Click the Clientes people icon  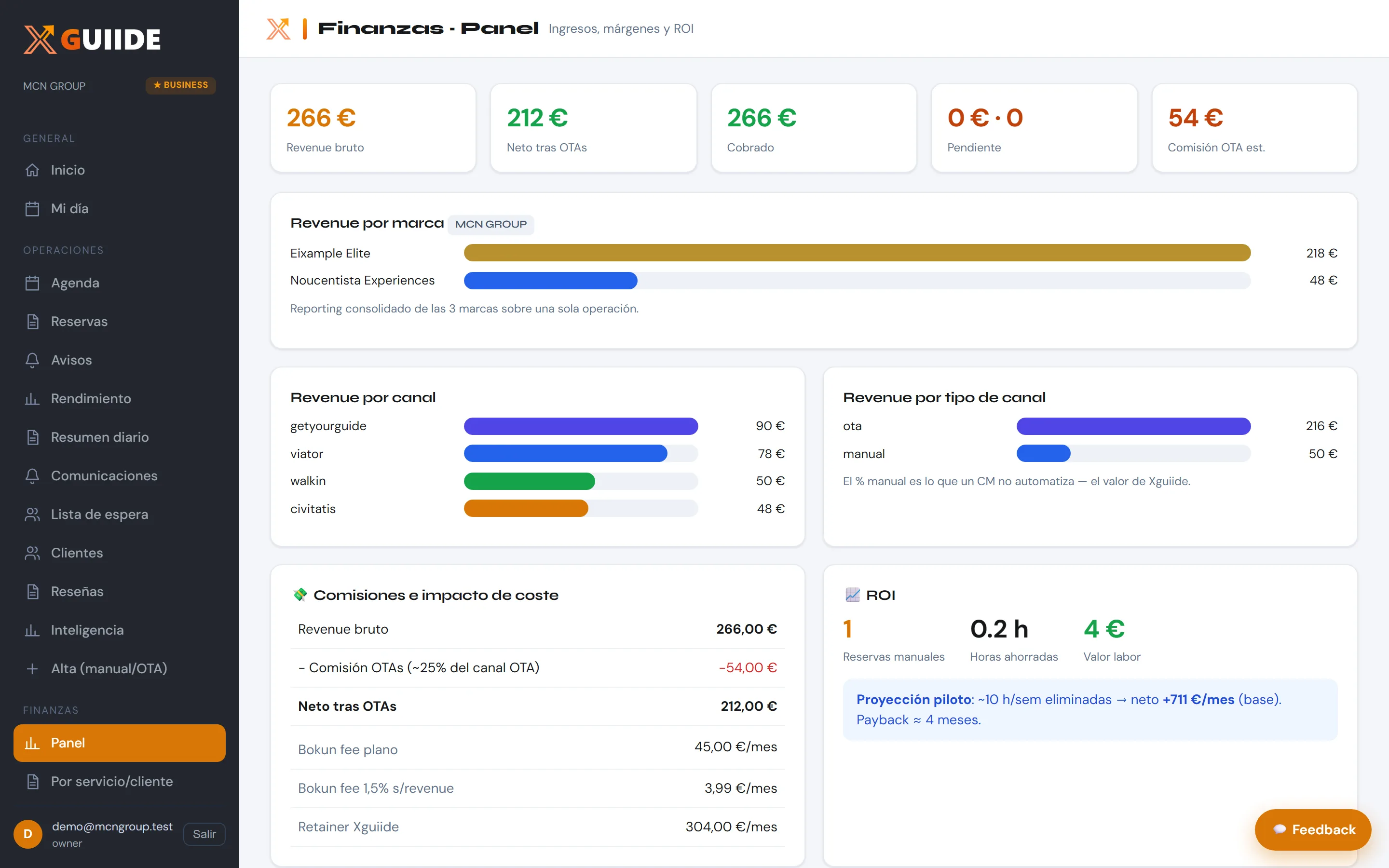pyautogui.click(x=32, y=553)
